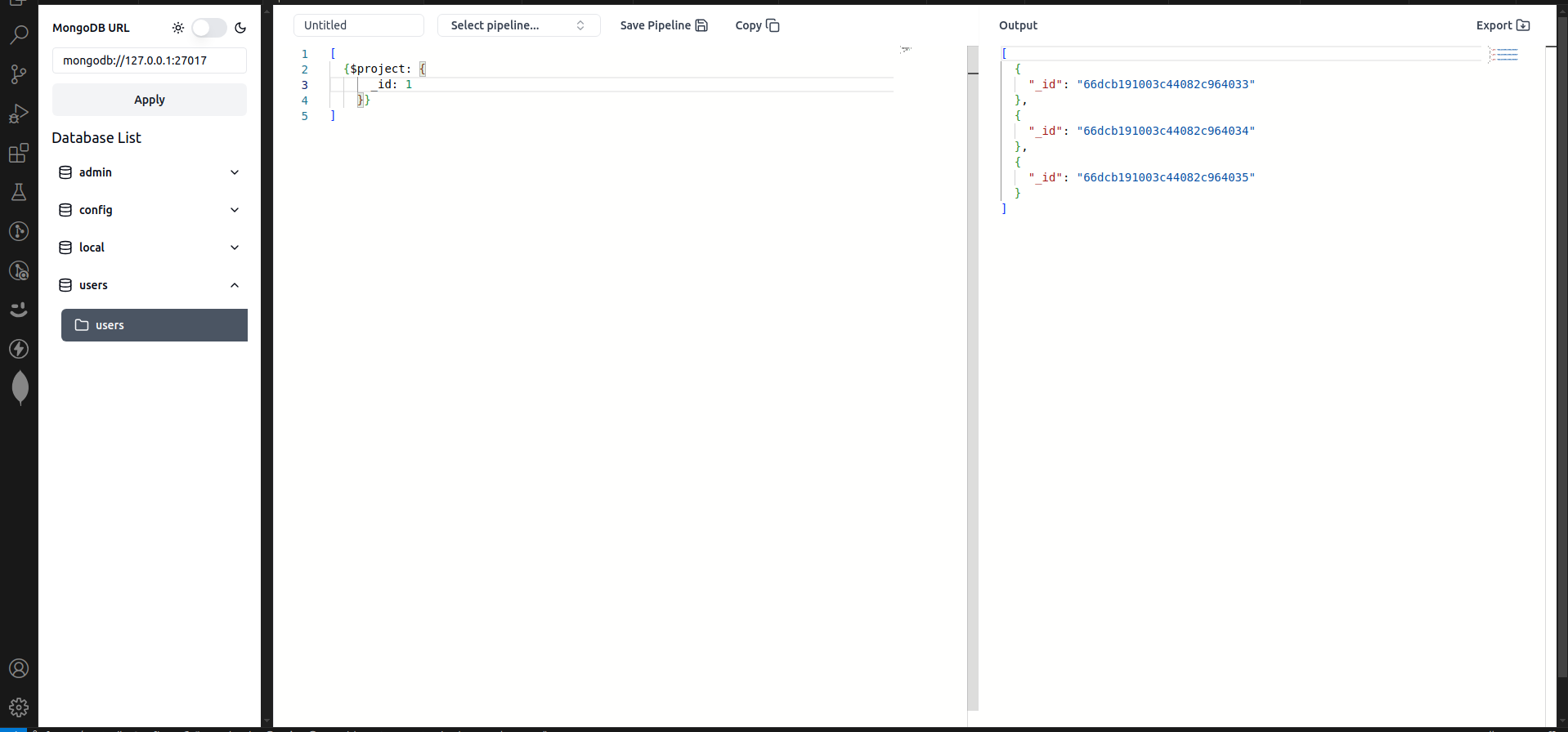
Task: Open the Extensions view
Action: [x=19, y=153]
